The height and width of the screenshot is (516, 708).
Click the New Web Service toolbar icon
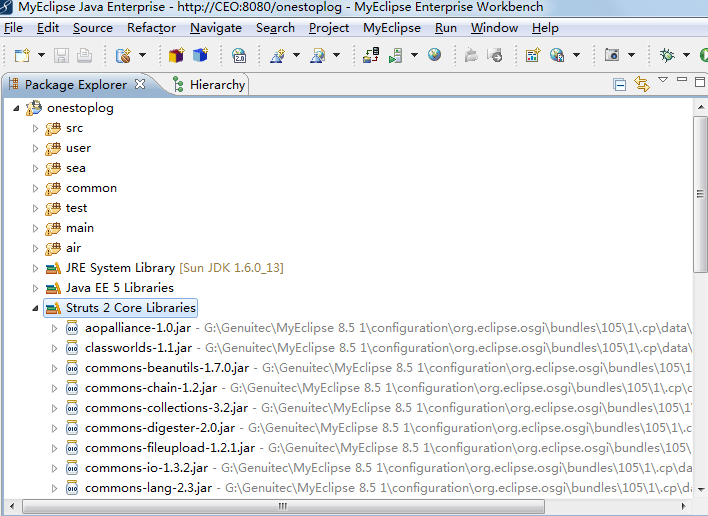pyautogui.click(x=123, y=55)
